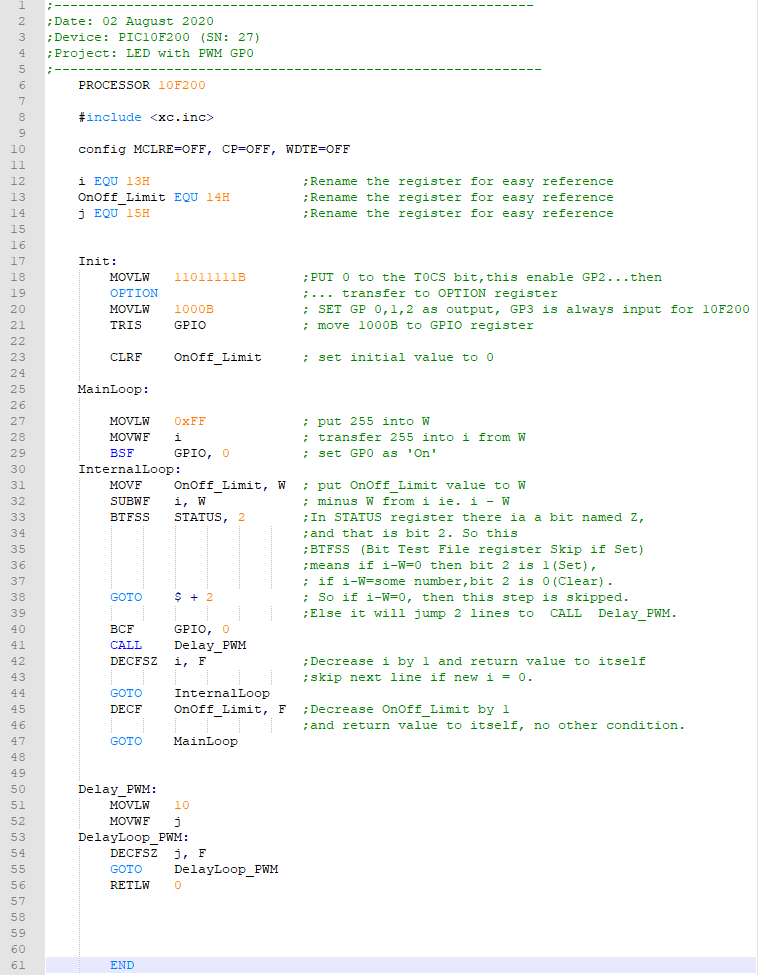Place cursor on the TRIS instruction
The height and width of the screenshot is (975, 759).
point(126,325)
